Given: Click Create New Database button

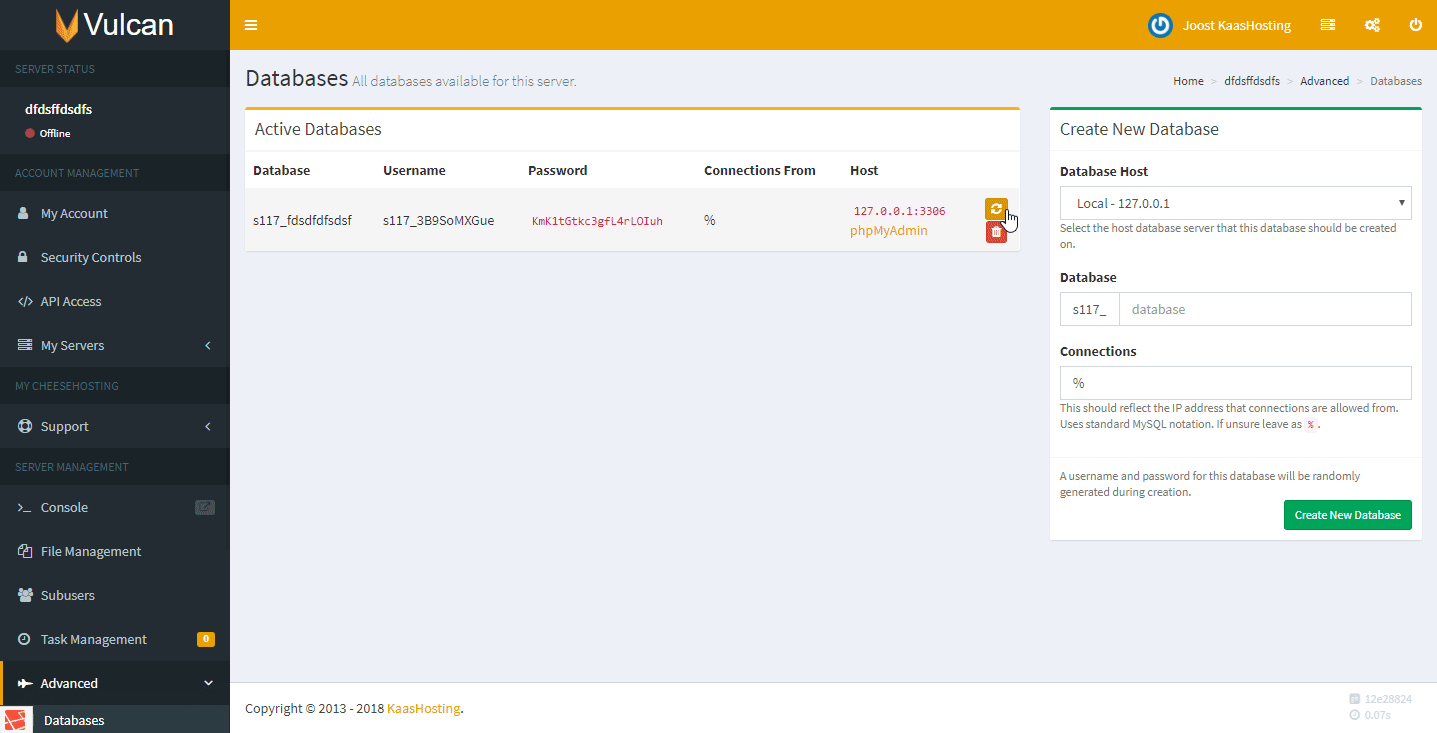Looking at the screenshot, I should 1347,515.
